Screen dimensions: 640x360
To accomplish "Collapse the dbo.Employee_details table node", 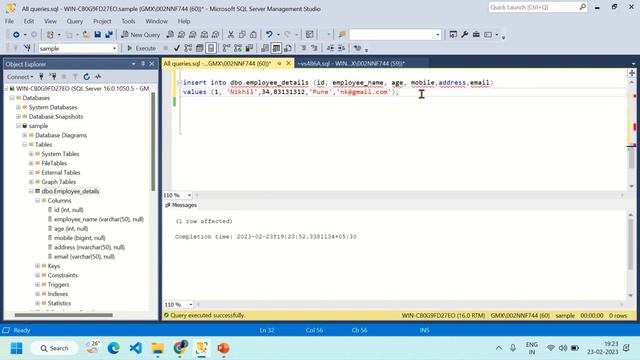I will (31, 191).
